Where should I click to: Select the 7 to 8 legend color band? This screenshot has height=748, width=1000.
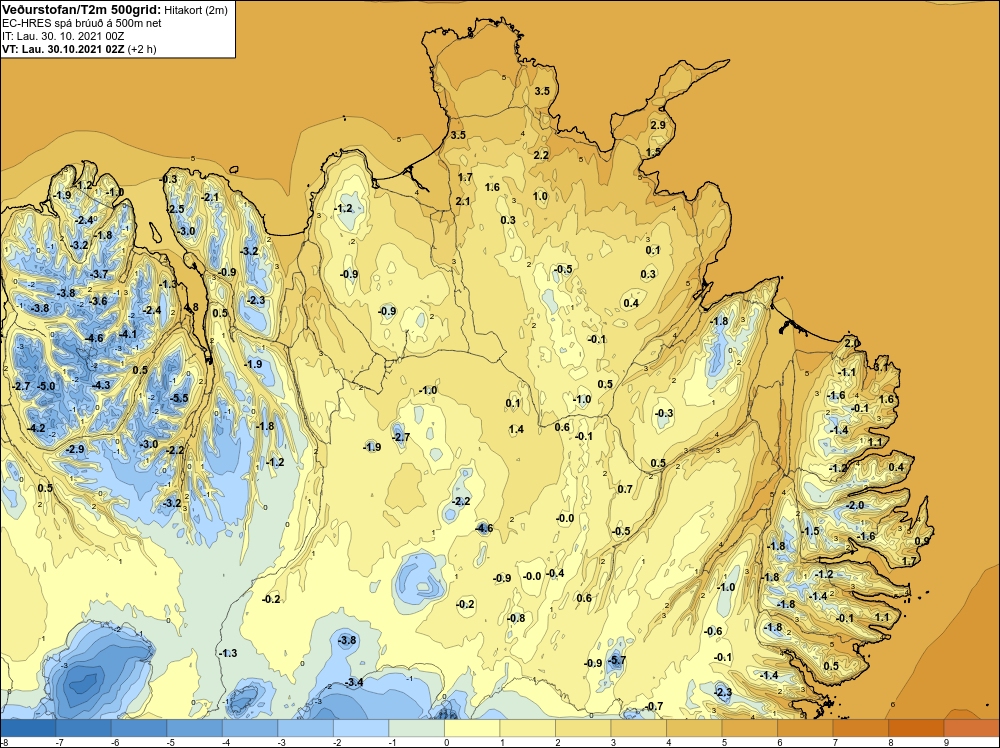[860, 728]
